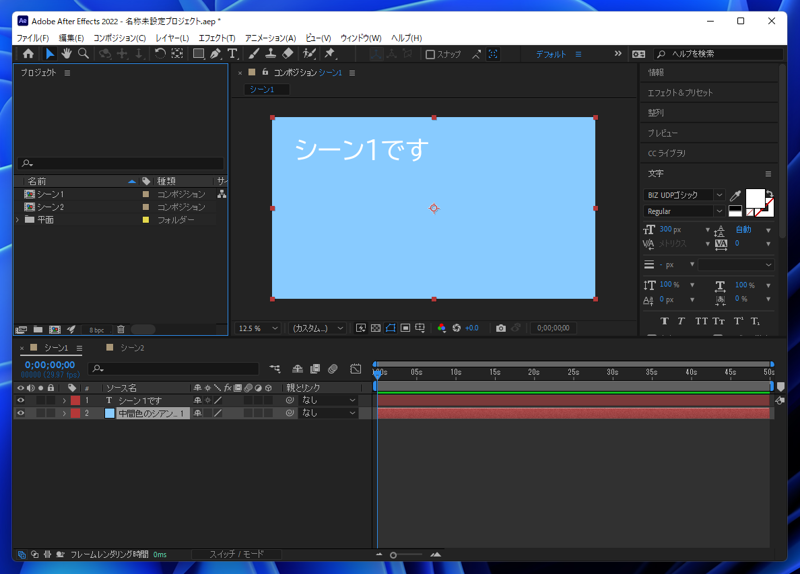Click the Home icon in the toolbar
Screen dimensions: 800x574
point(28,54)
